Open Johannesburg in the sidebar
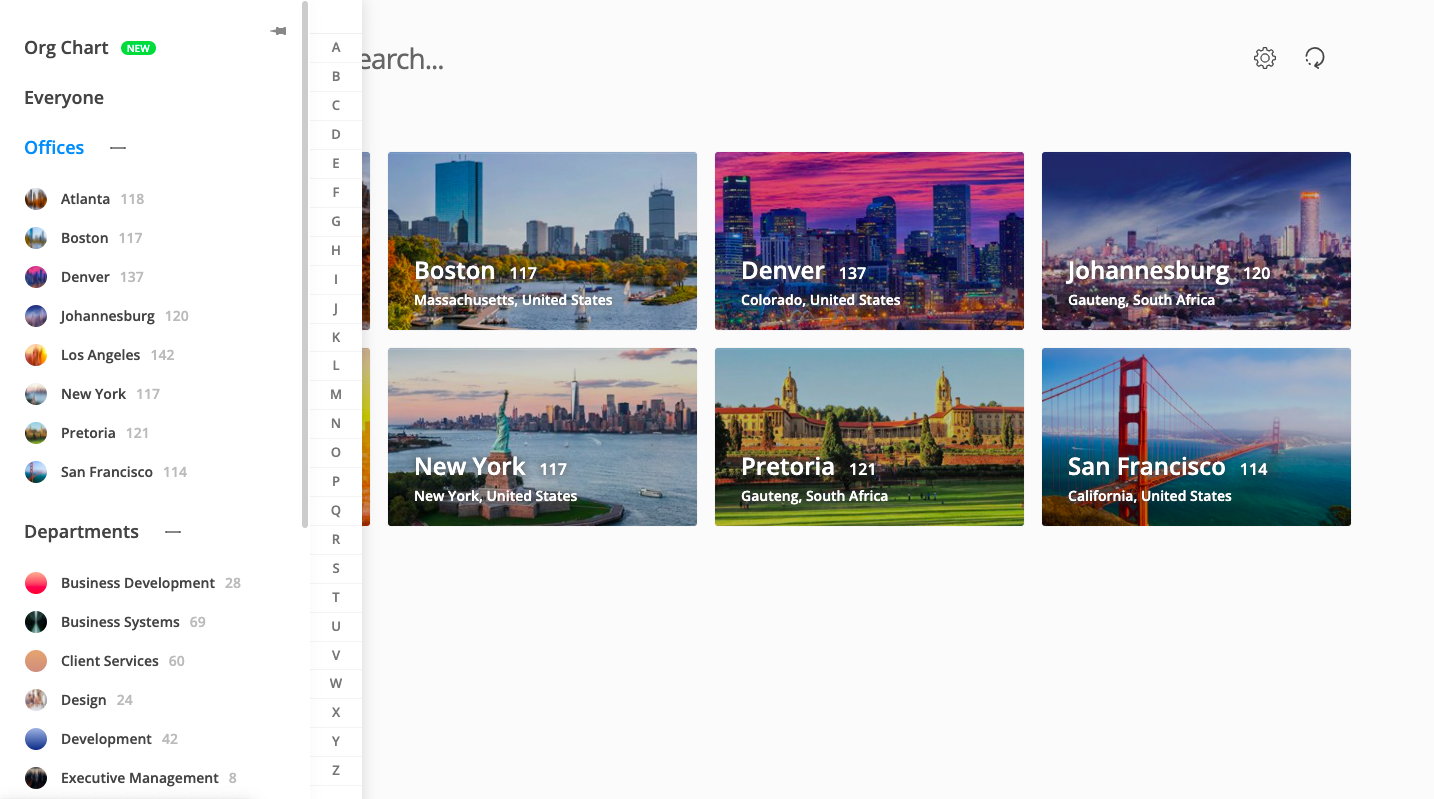 [x=108, y=316]
